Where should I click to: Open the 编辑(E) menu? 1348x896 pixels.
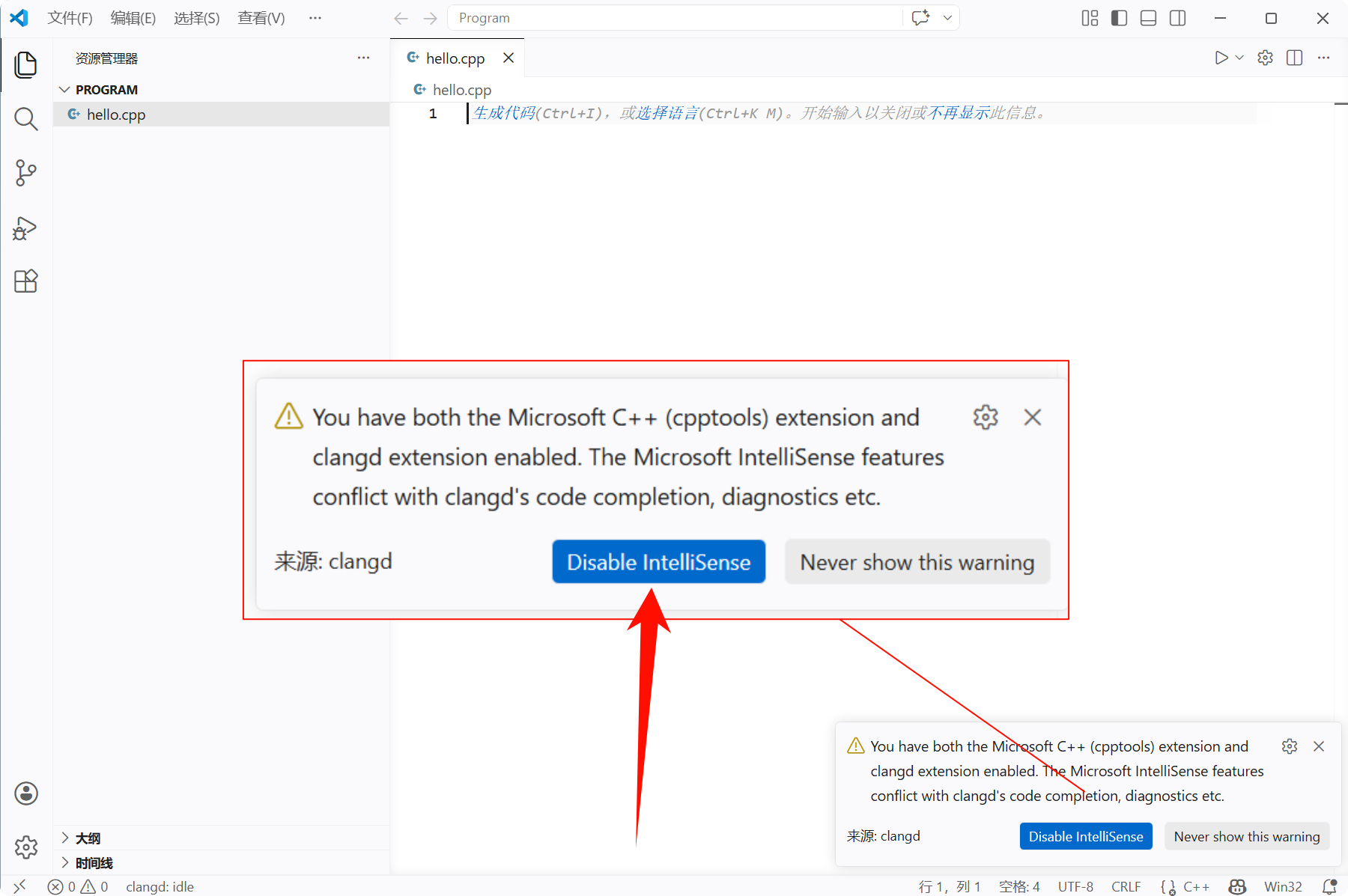pyautogui.click(x=133, y=18)
